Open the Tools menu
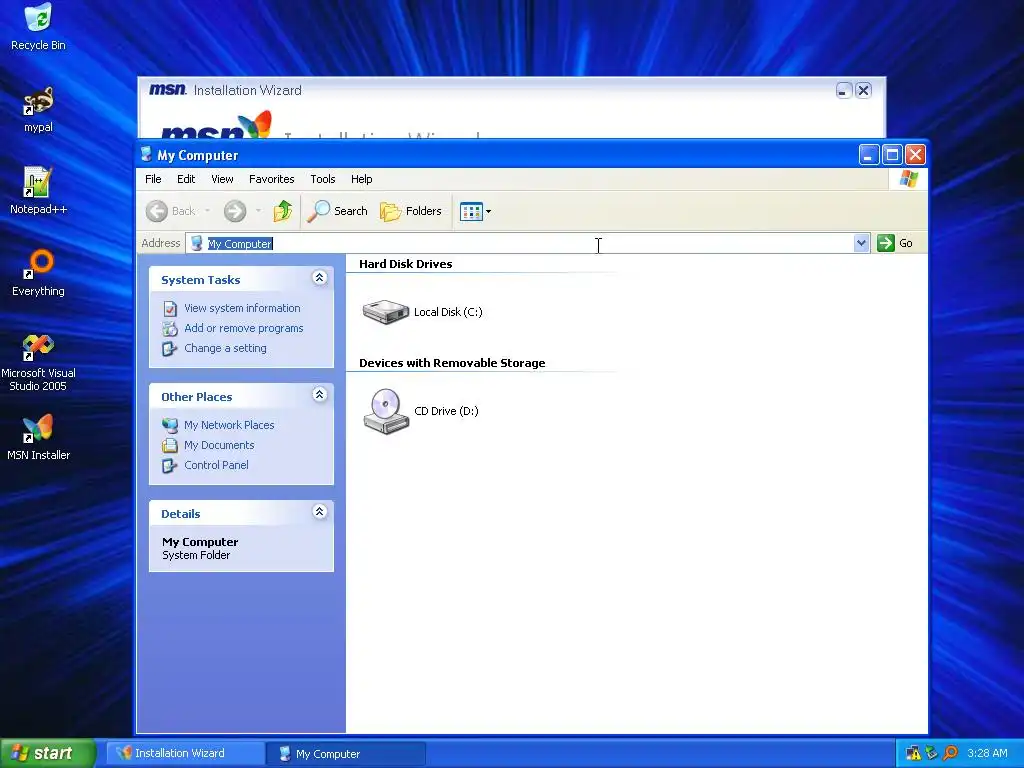Screen dimensions: 1024x768 pos(323,179)
